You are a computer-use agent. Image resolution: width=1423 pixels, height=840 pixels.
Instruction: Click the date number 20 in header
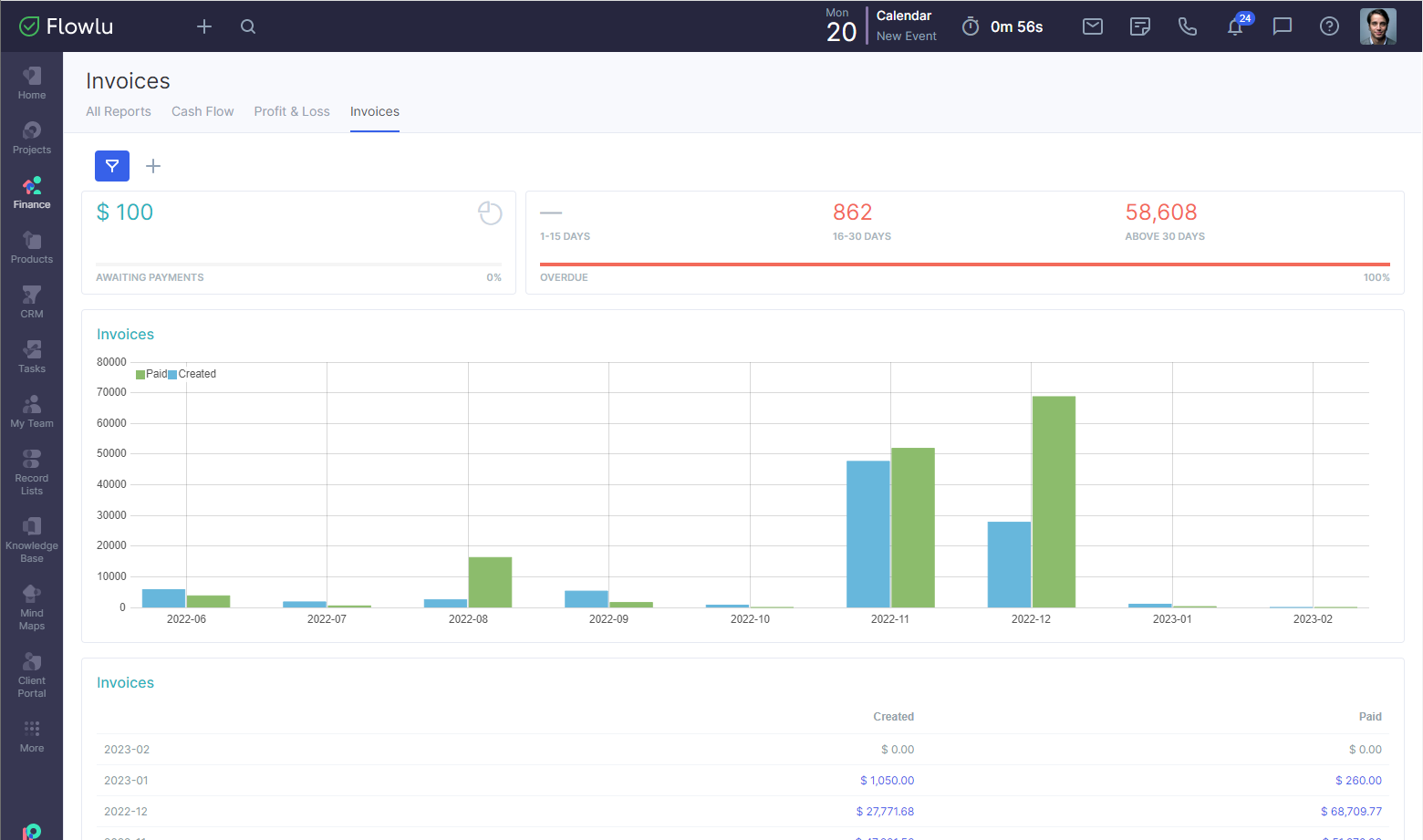click(841, 32)
